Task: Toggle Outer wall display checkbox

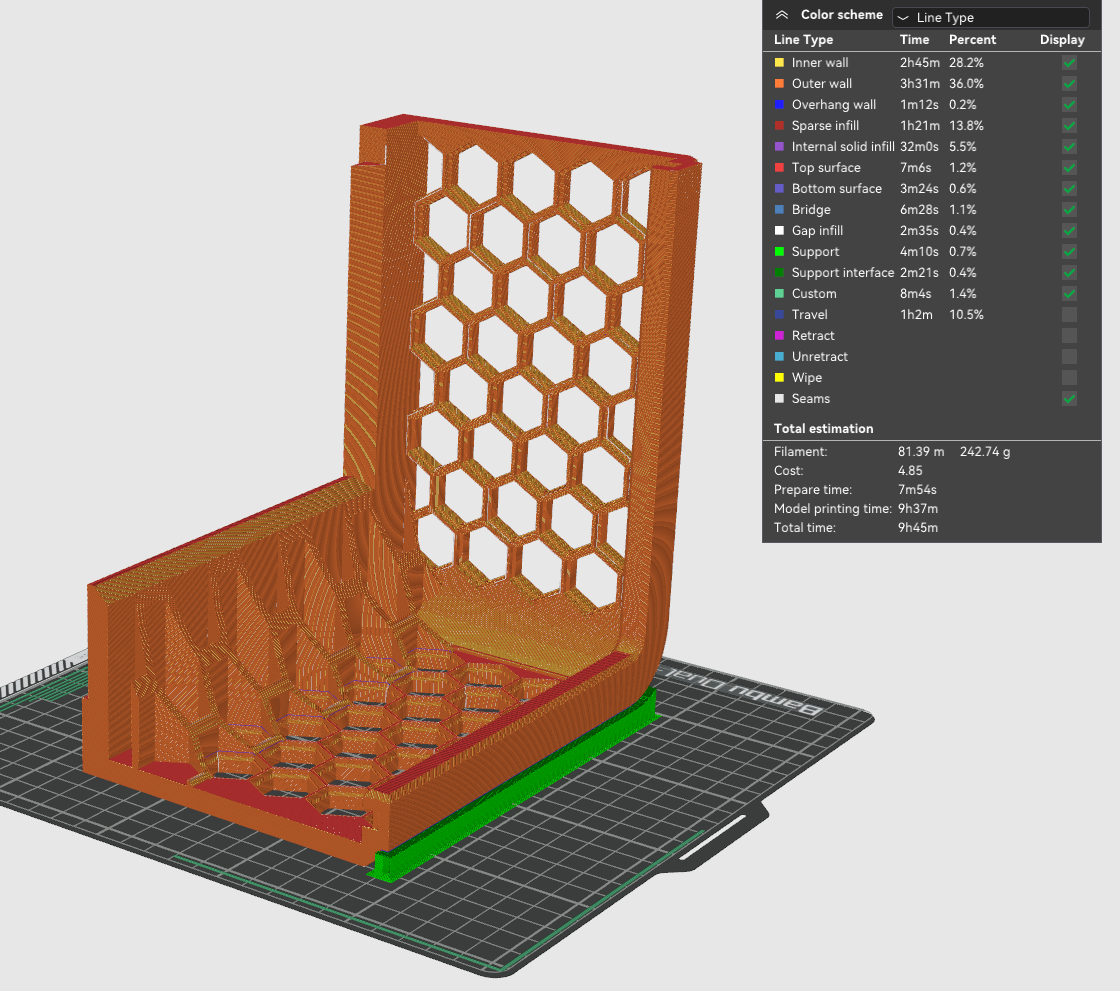Action: tap(1069, 84)
